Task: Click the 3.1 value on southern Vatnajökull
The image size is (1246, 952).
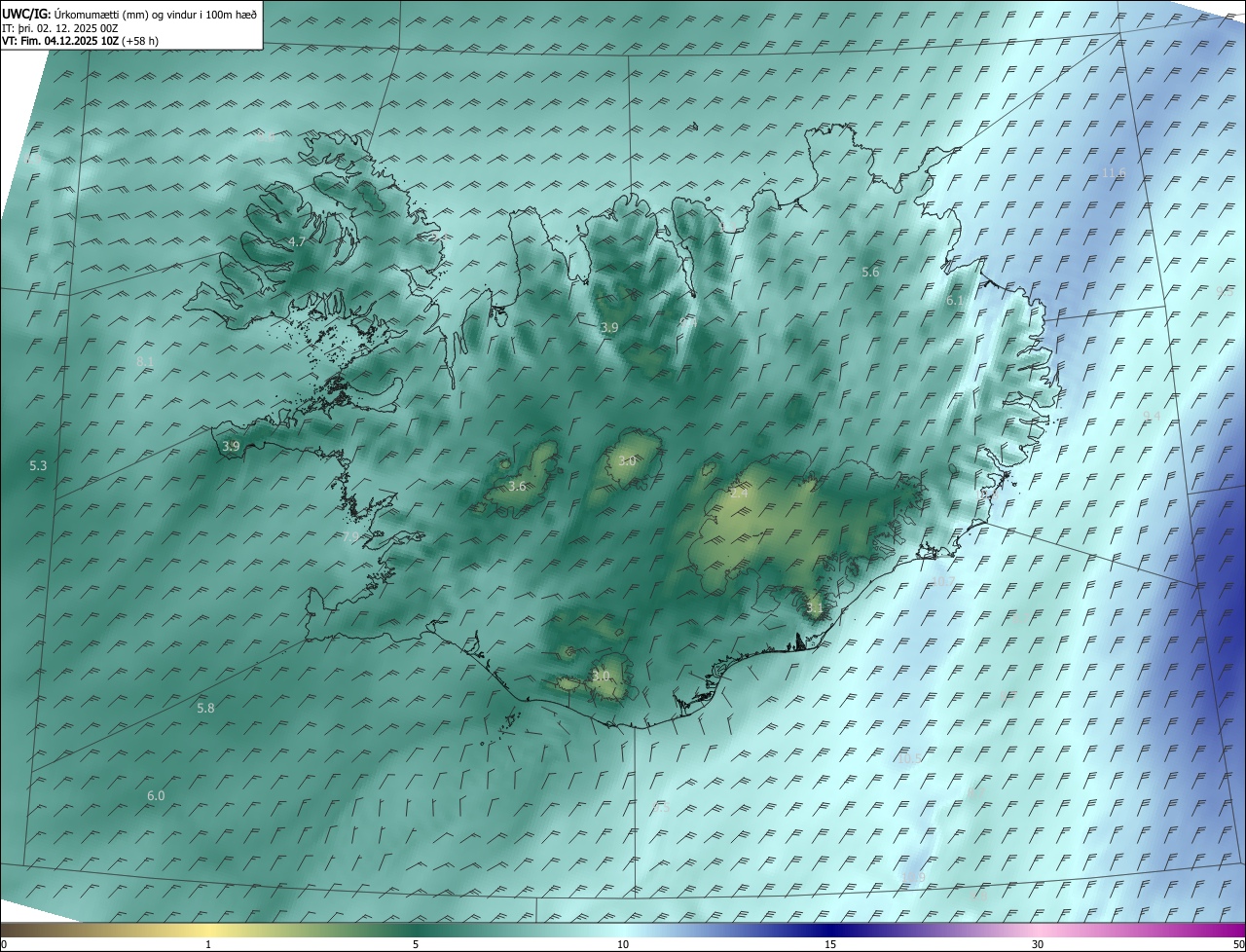Action: 815,608
